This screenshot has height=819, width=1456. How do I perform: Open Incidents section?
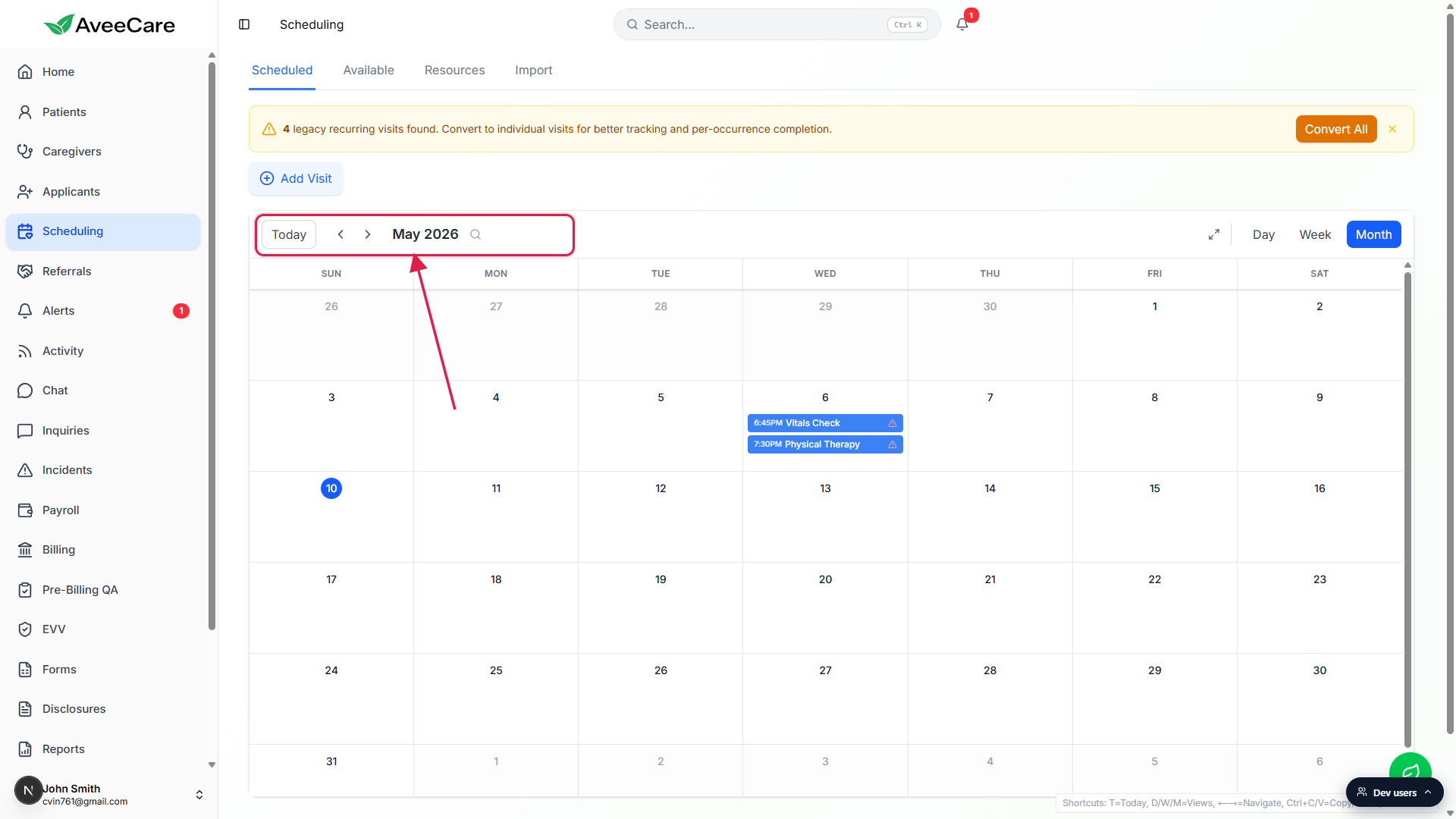coord(103,470)
